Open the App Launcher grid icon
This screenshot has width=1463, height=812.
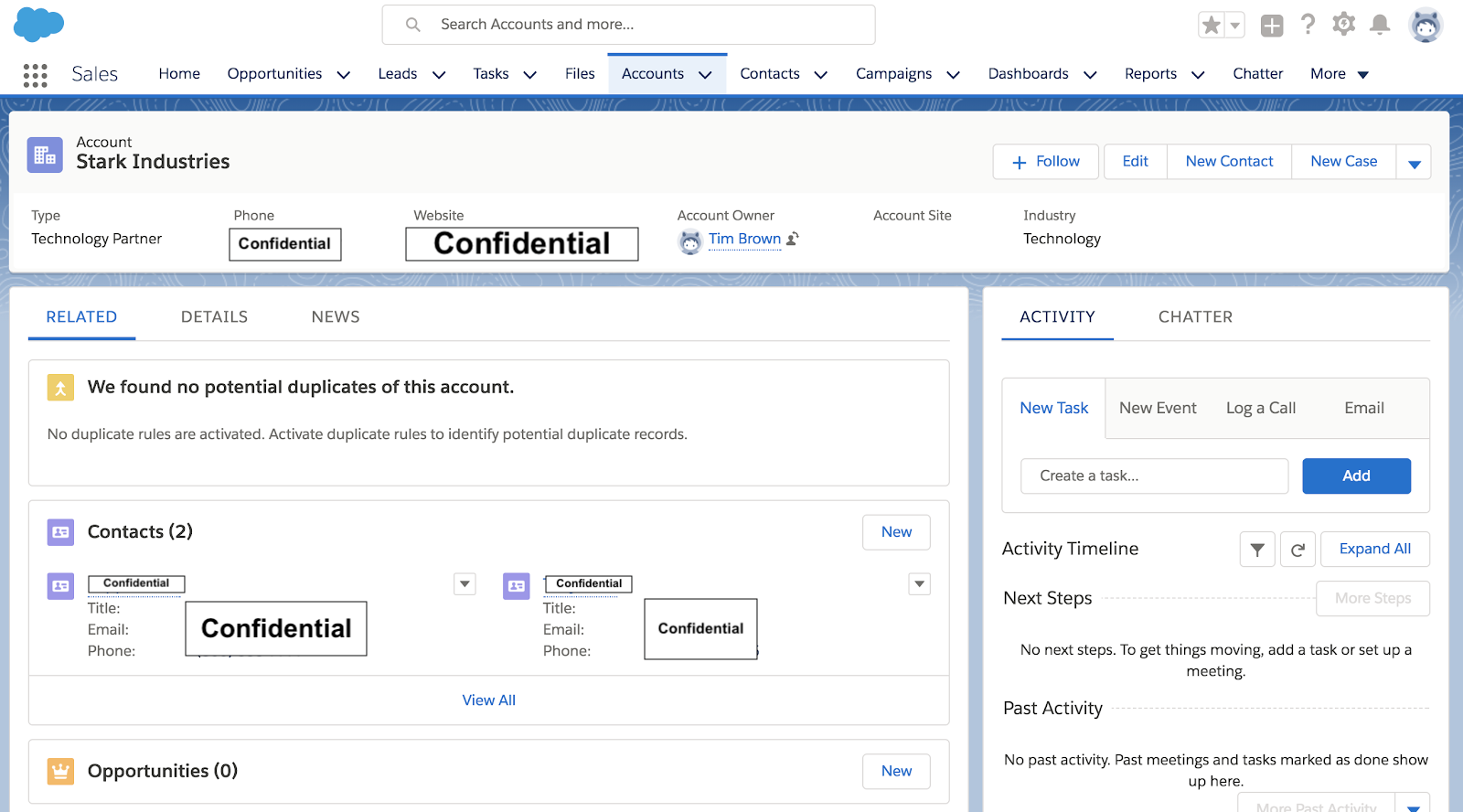[x=35, y=75]
